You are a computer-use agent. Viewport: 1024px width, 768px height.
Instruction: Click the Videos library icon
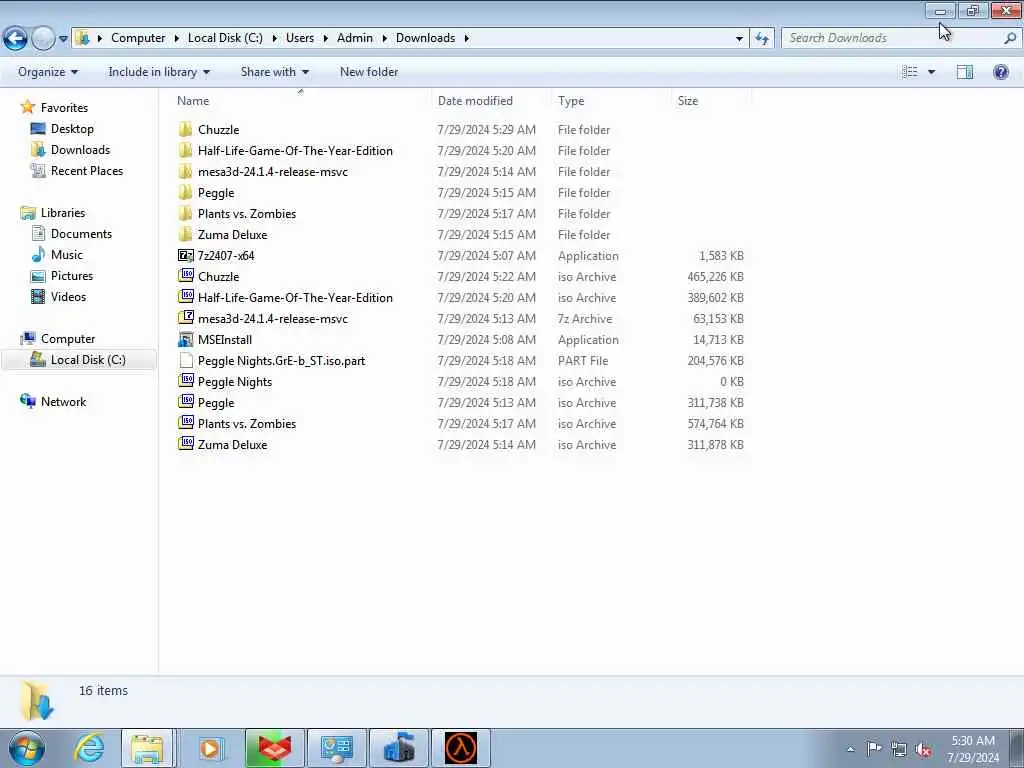click(x=39, y=296)
